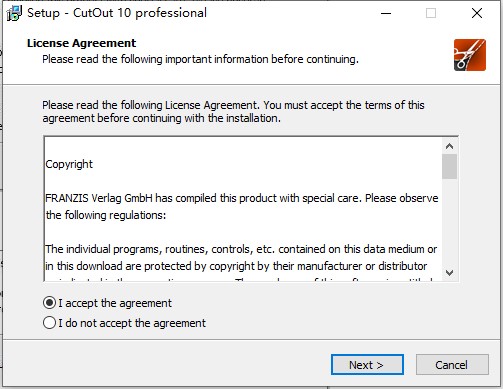The image size is (503, 389).
Task: Click the setup installer icon in title bar
Action: pos(14,13)
